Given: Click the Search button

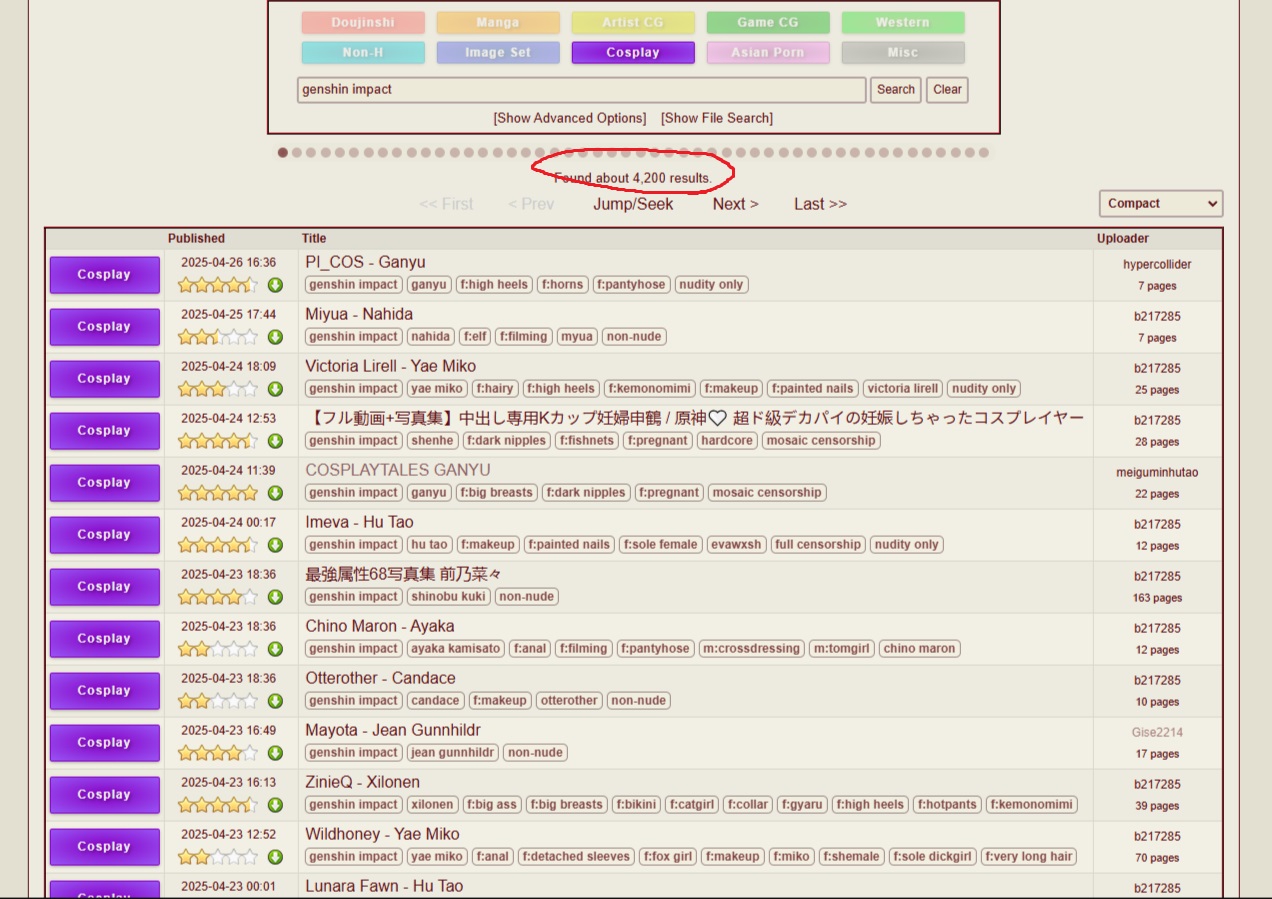Looking at the screenshot, I should click(x=896, y=89).
